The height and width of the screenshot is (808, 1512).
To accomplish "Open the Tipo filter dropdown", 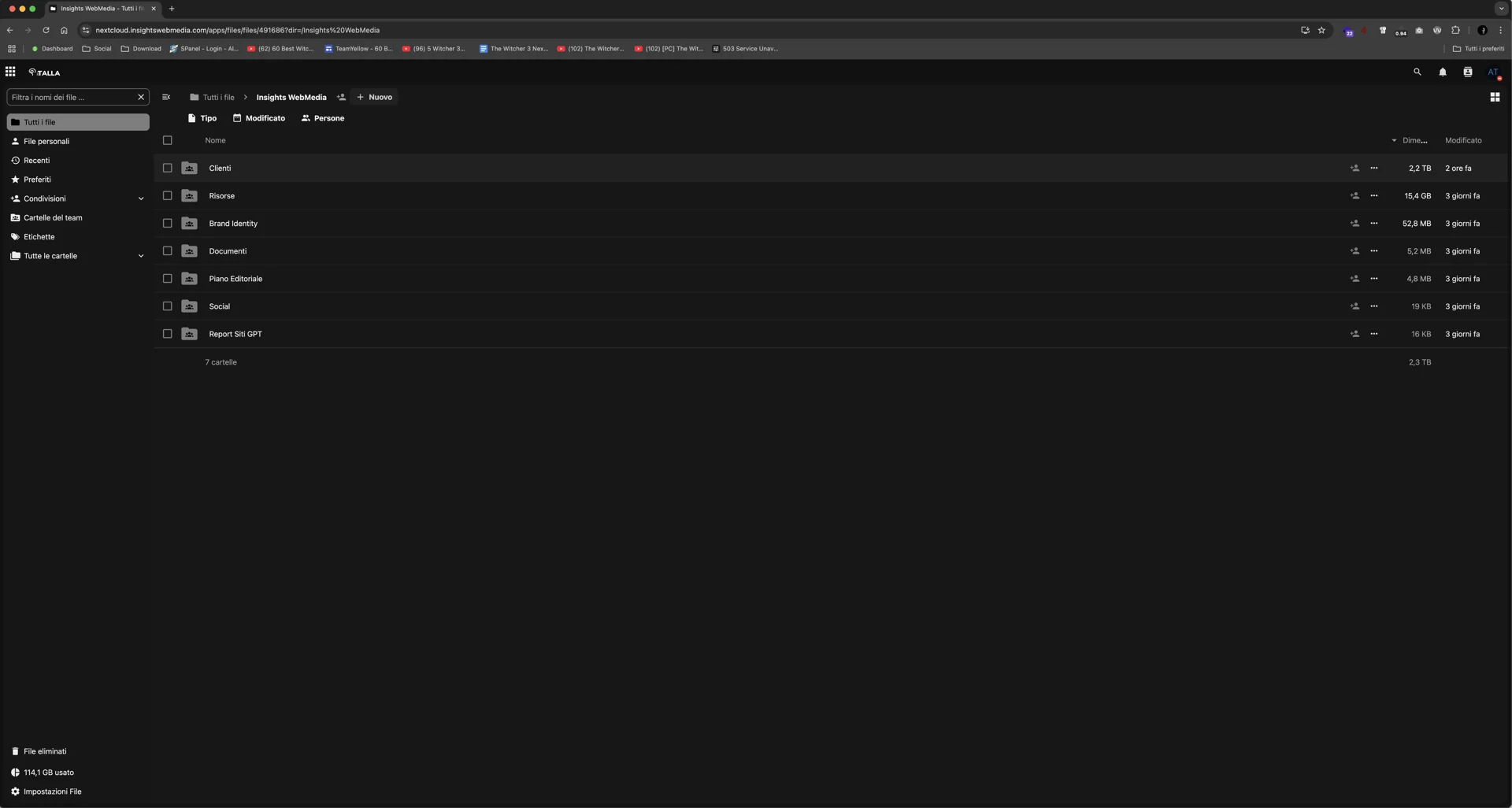I will tap(202, 118).
